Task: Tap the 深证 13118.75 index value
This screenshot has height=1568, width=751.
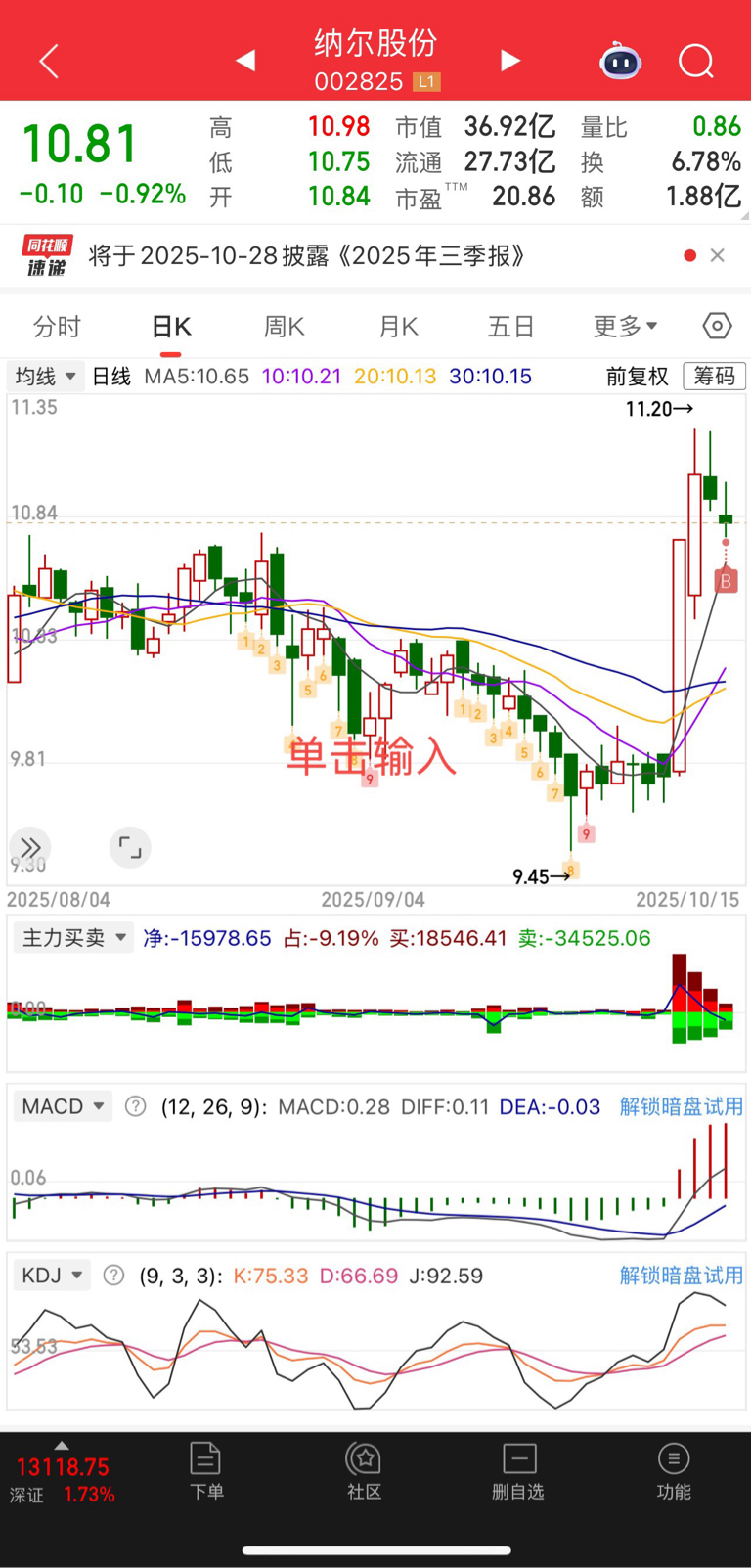Action: (63, 1467)
